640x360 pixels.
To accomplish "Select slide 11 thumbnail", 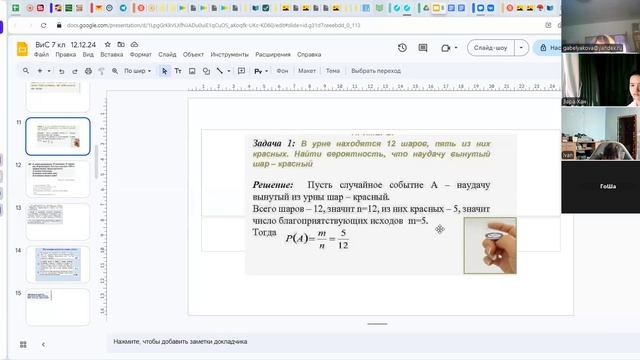I will [x=58, y=136].
